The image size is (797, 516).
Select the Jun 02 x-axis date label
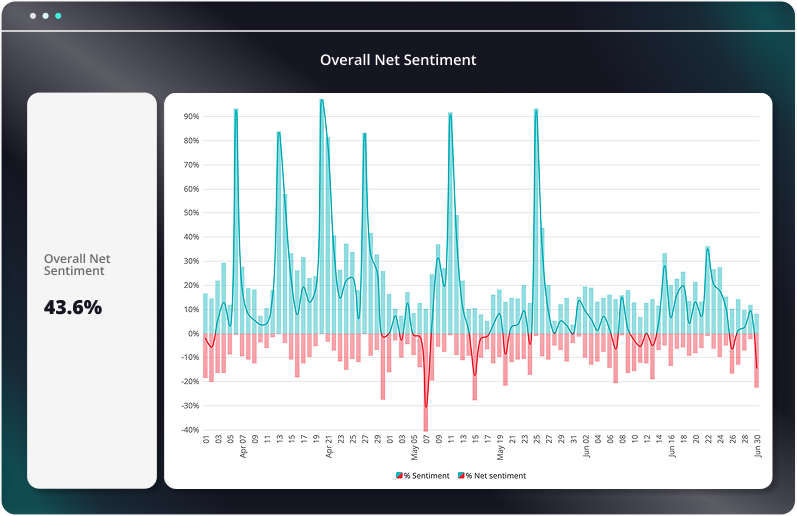tap(586, 448)
